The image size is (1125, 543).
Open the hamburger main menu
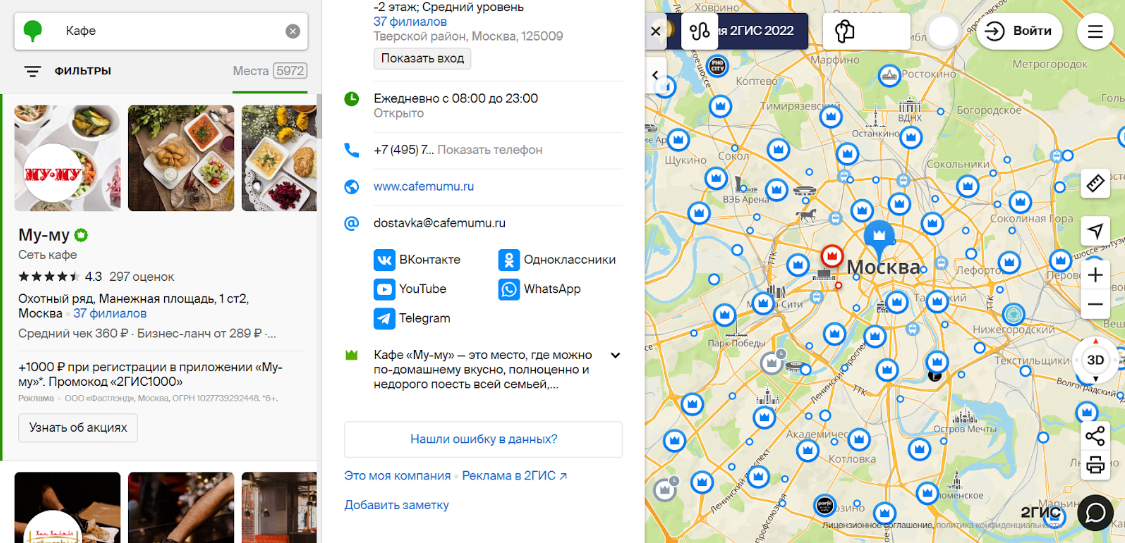tap(1095, 32)
